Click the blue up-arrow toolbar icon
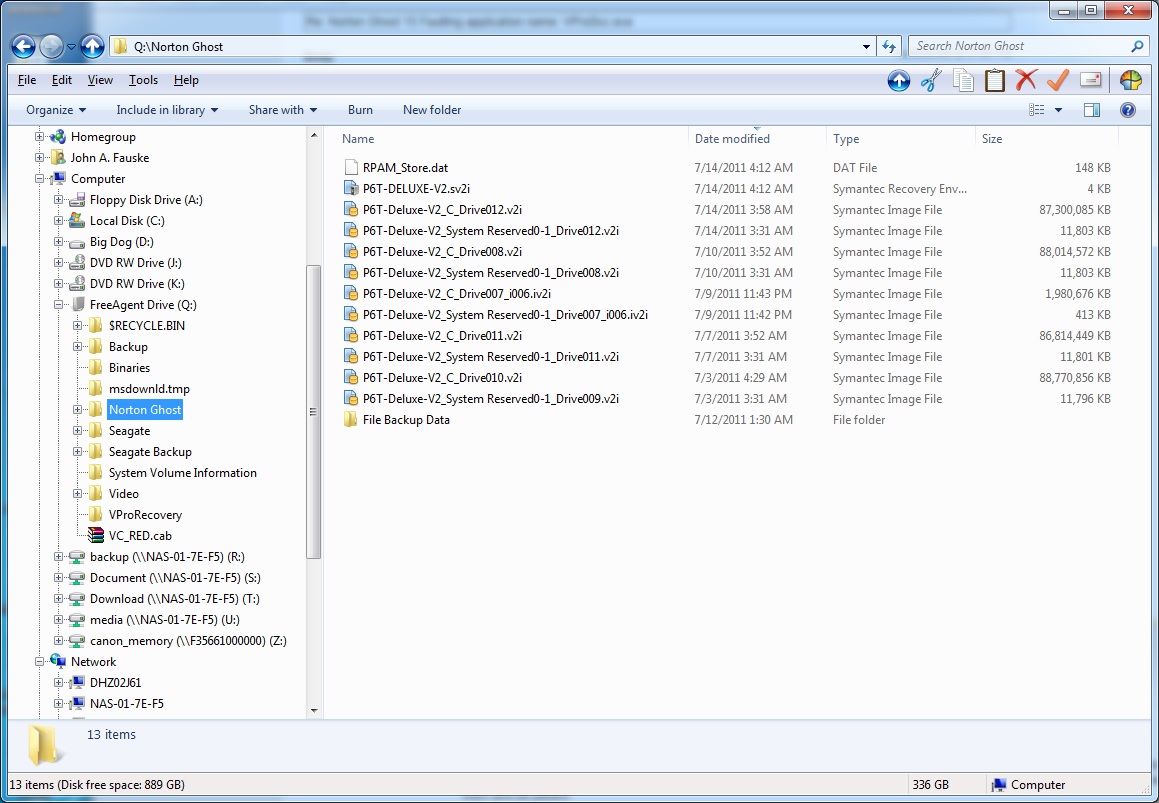This screenshot has height=803, width=1159. 899,80
